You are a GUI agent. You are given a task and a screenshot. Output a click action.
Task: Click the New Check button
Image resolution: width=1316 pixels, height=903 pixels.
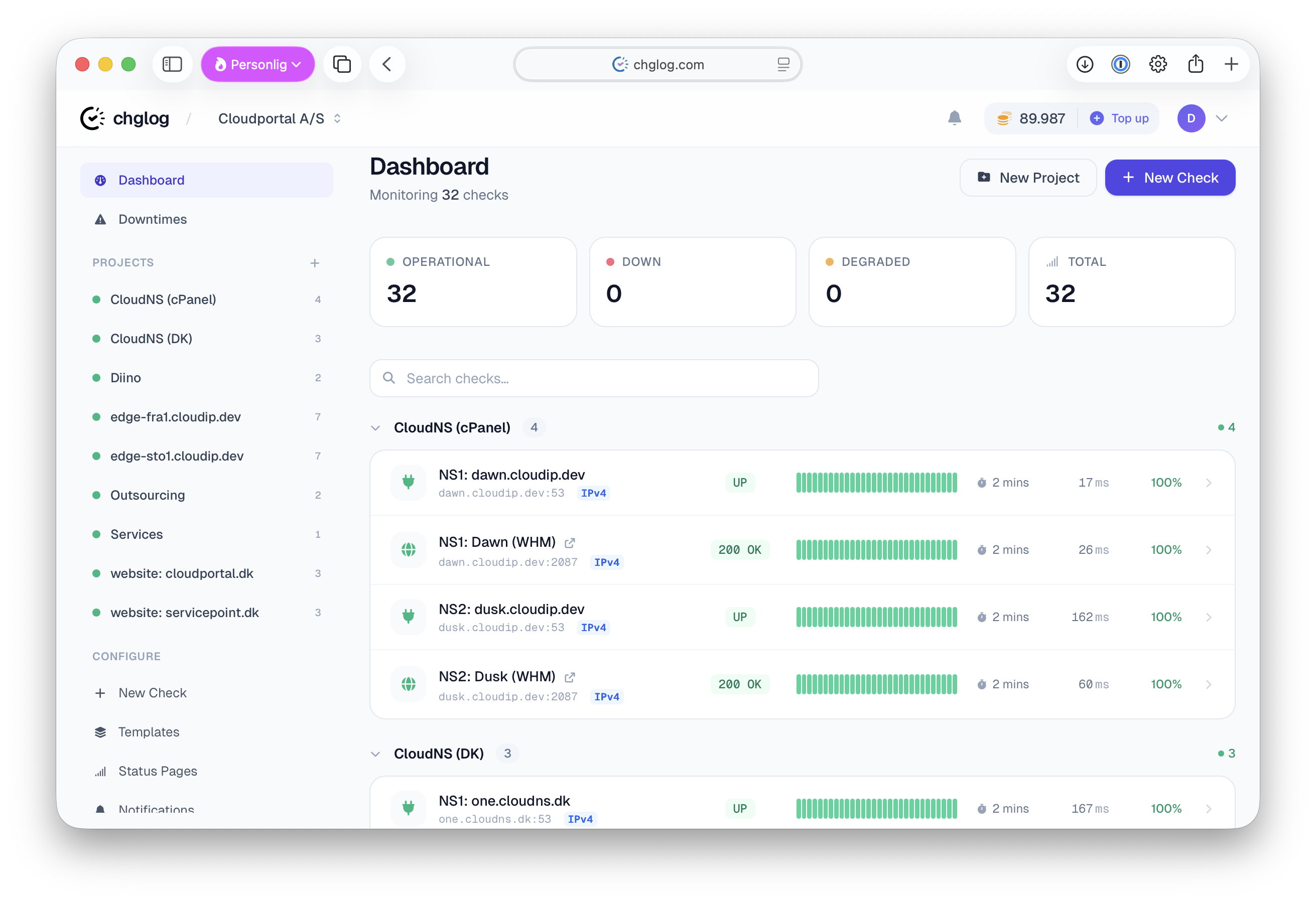tap(1170, 177)
